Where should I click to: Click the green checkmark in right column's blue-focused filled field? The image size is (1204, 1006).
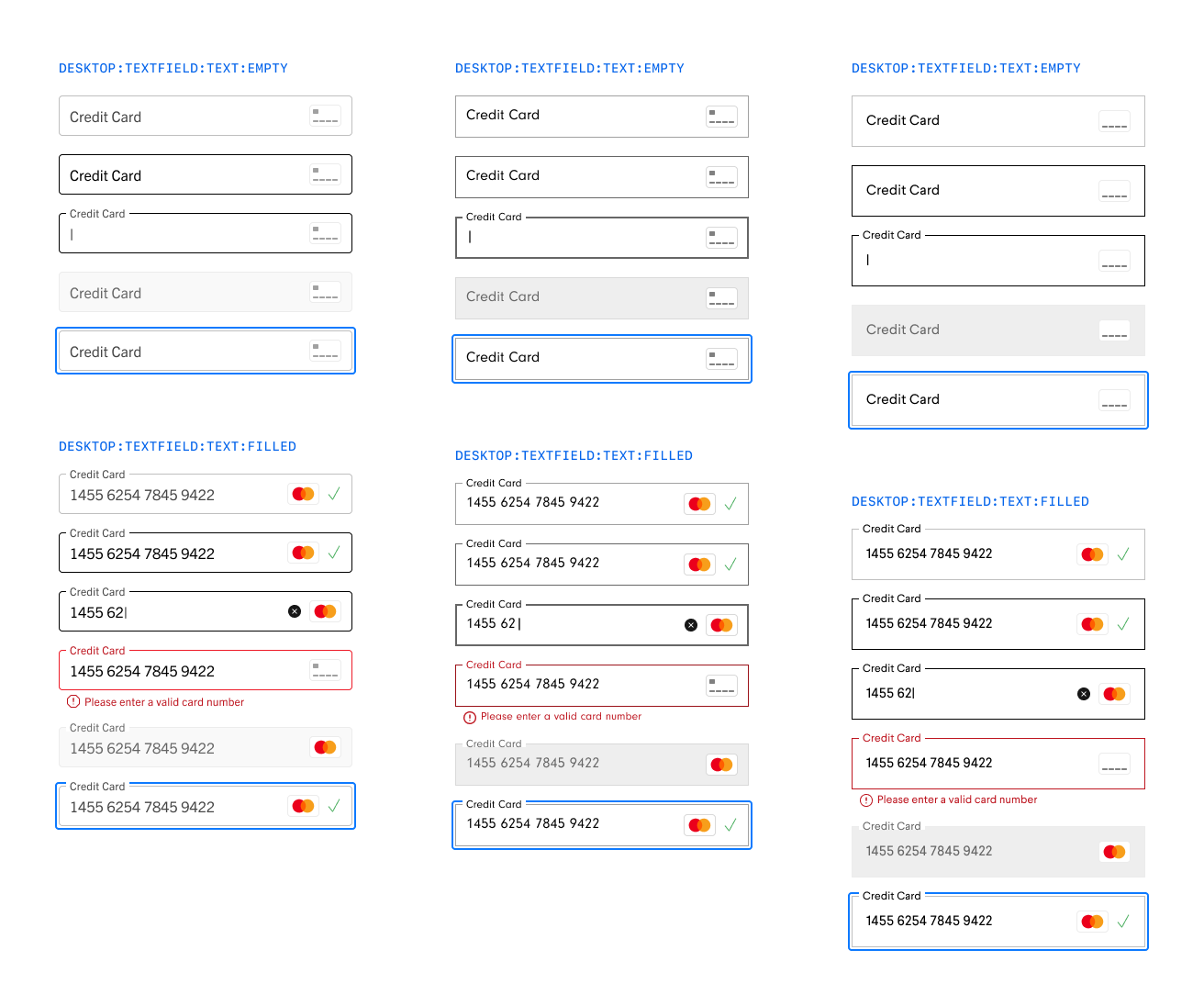tap(1123, 922)
